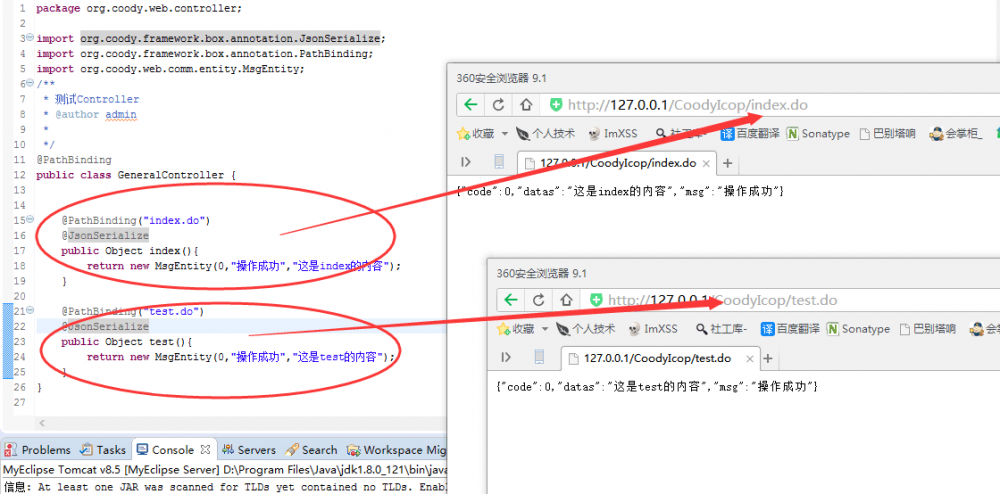This screenshot has width=1000, height=494.
Task: Open 百度翻译 bookmark in test.do browser
Action: (x=790, y=329)
